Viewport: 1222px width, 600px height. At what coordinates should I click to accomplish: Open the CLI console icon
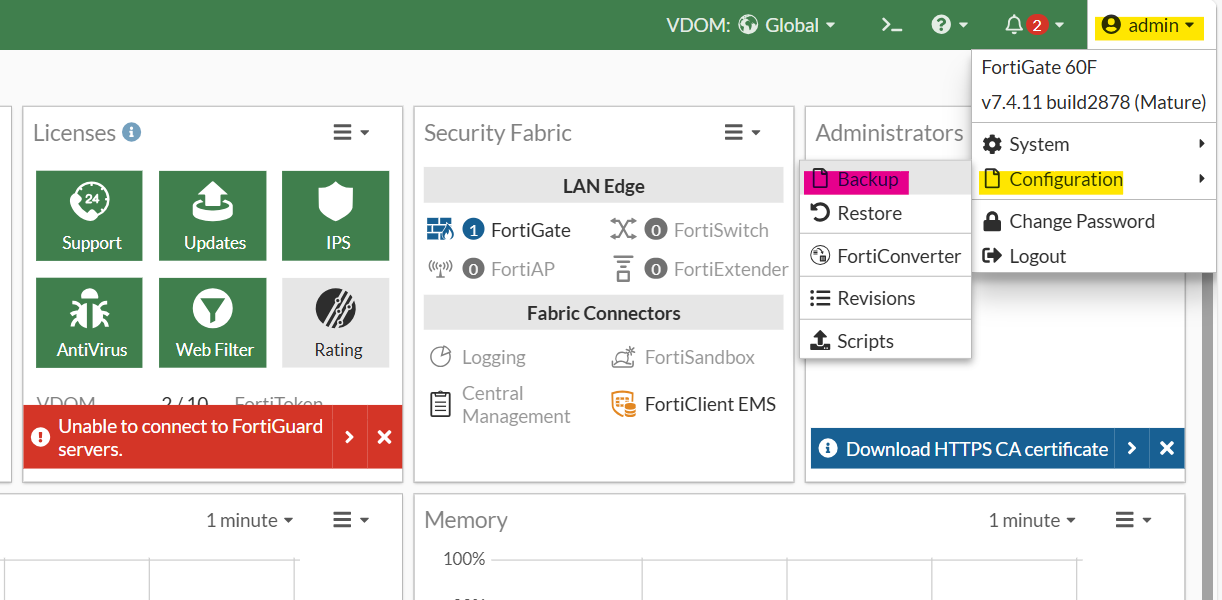[891, 25]
